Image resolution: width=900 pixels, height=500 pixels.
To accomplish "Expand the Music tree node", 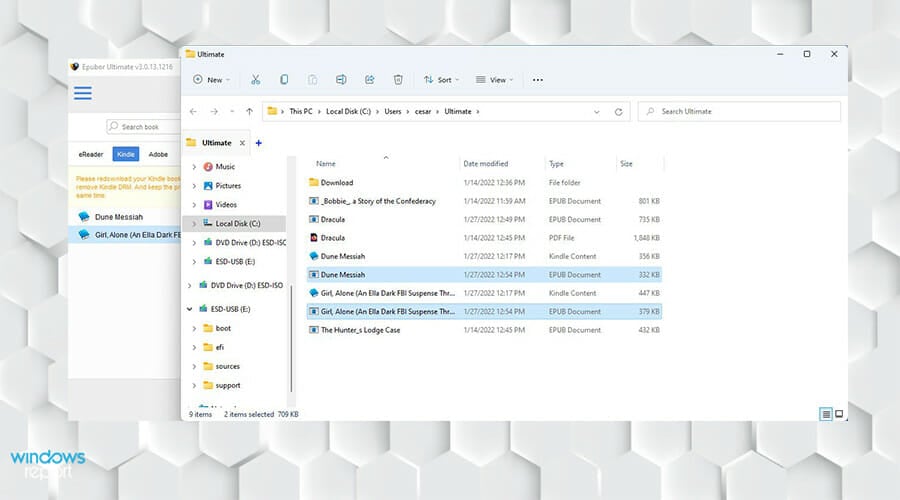I will 194,167.
